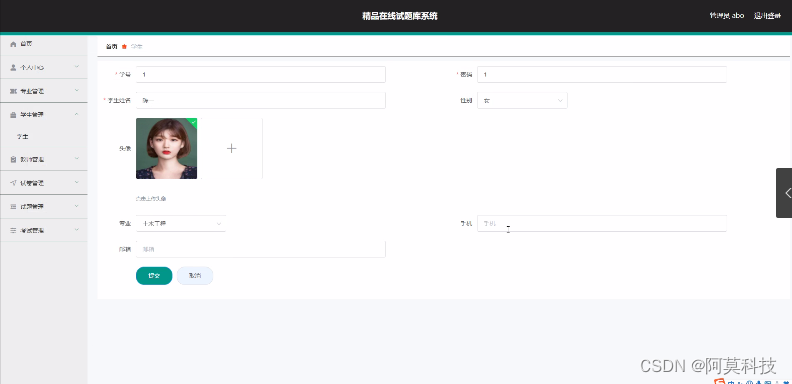Click the 首页 breadcrumb link
The height and width of the screenshot is (384, 792).
(112, 46)
